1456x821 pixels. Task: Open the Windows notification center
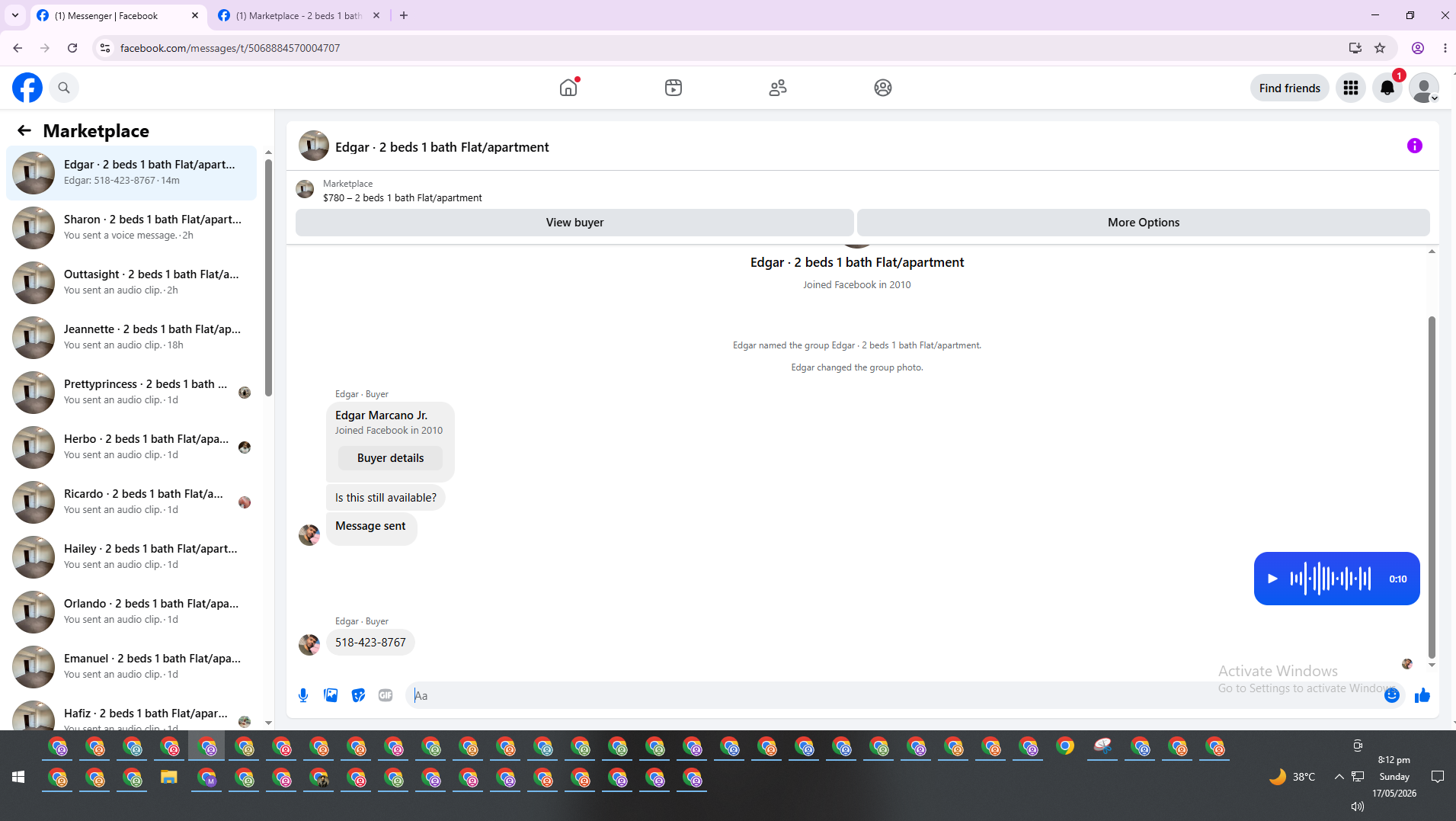[1438, 777]
